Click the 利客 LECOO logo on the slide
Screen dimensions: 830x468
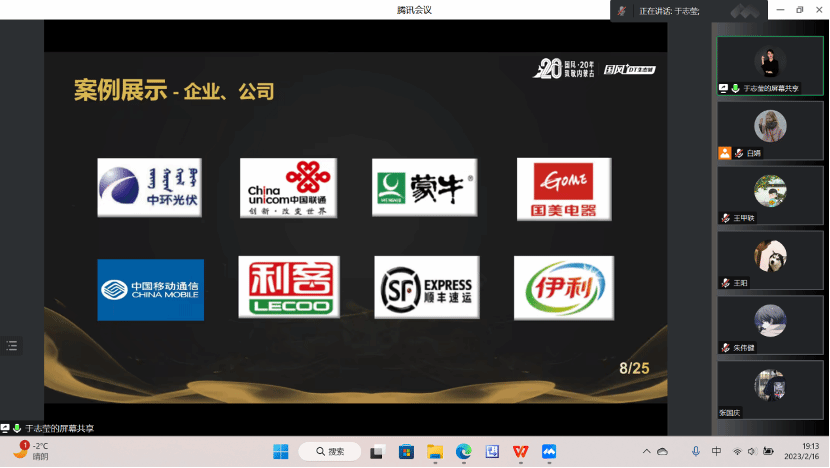point(289,287)
